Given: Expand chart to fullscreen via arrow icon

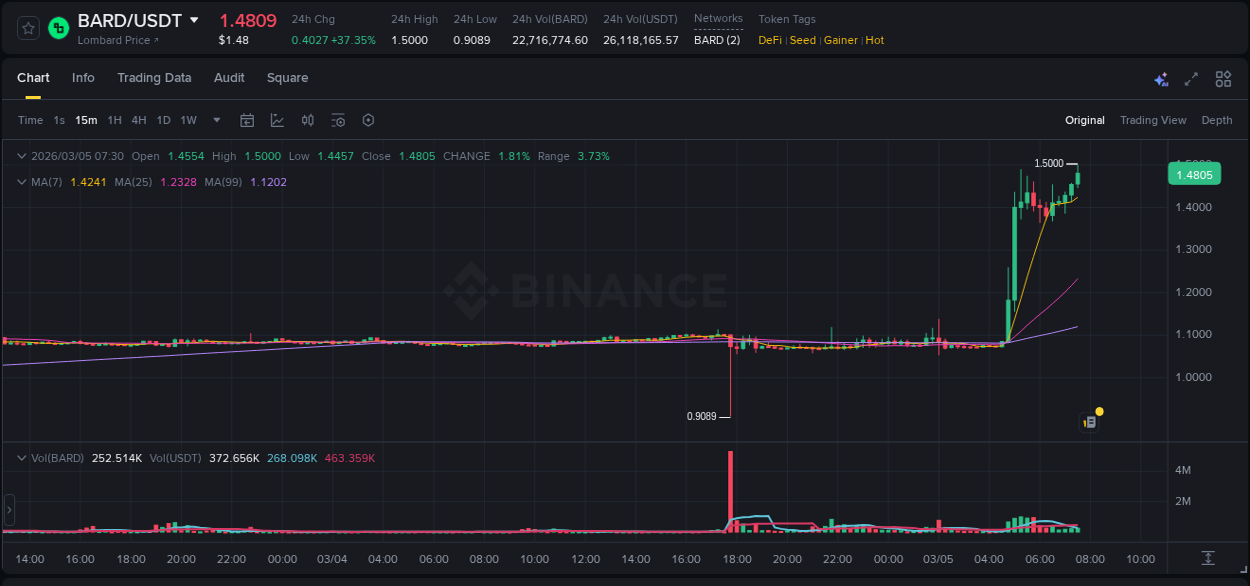Looking at the screenshot, I should click(x=1190, y=78).
